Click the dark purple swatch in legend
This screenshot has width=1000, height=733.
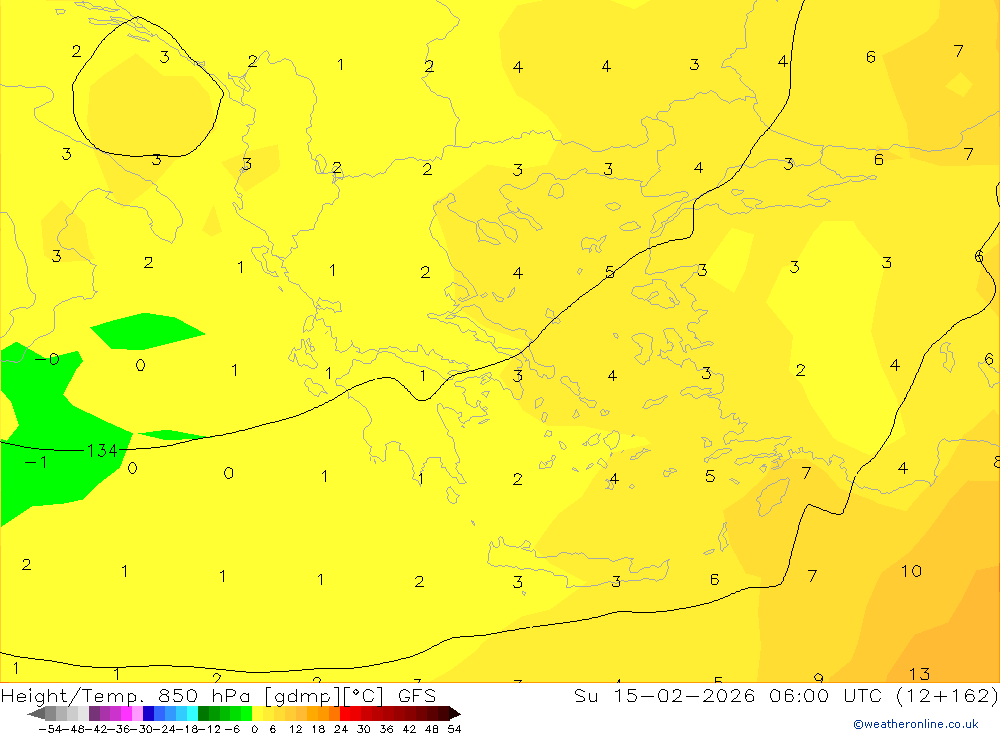click(94, 714)
